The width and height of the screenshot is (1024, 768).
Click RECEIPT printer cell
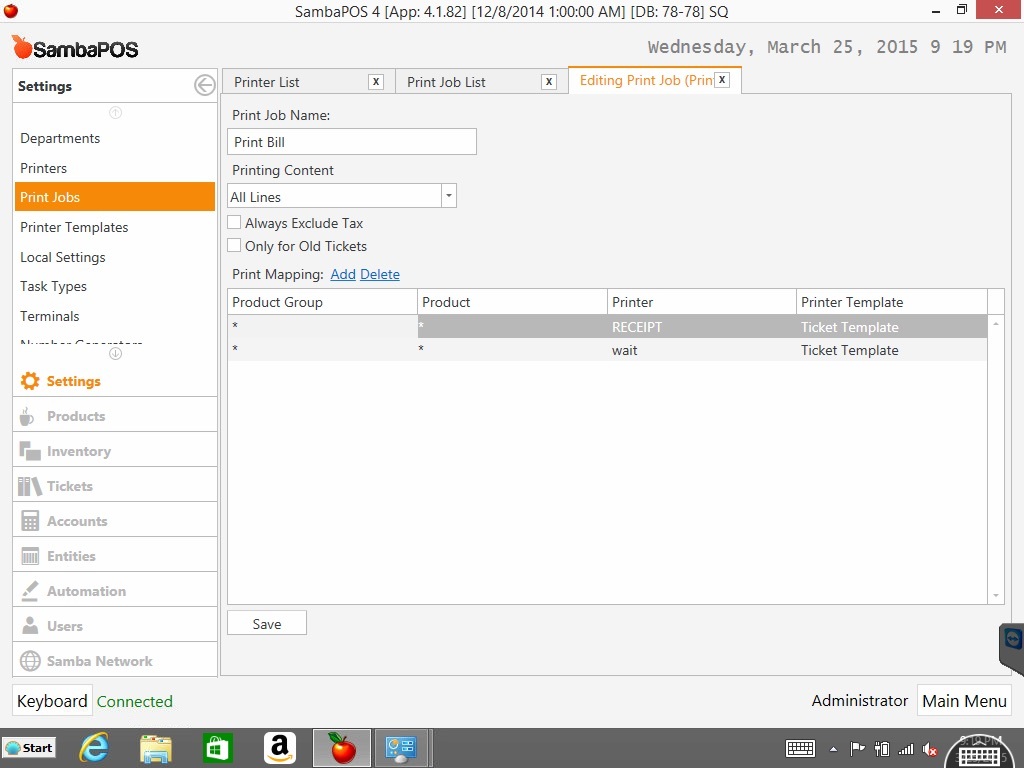pos(701,327)
